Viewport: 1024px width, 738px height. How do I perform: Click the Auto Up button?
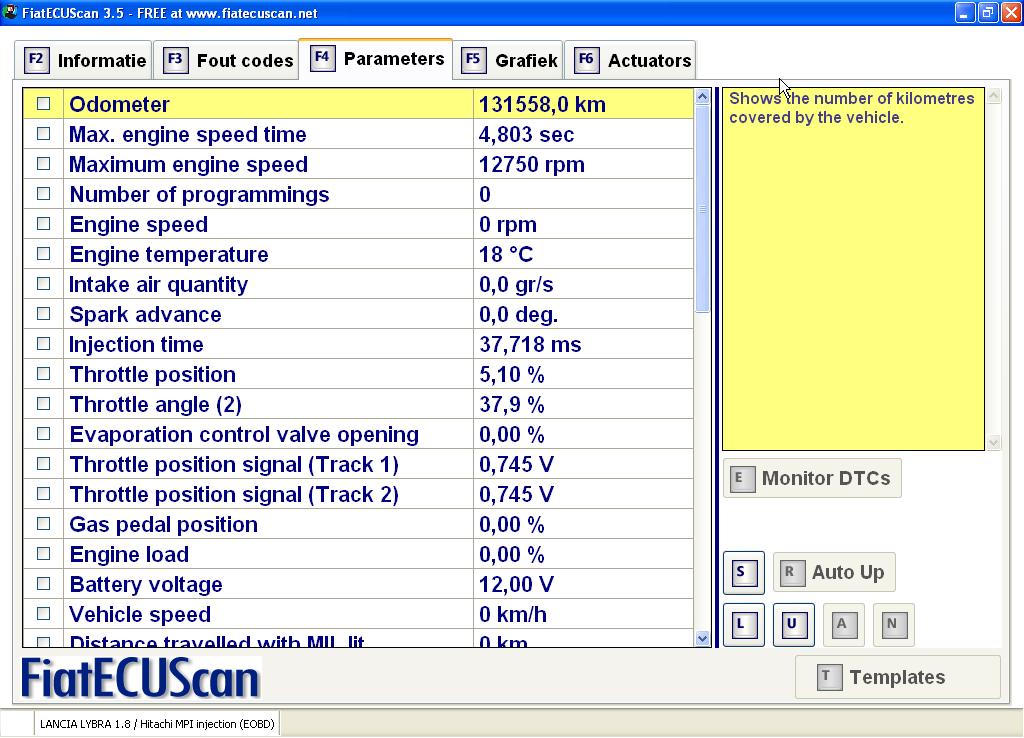coord(834,572)
